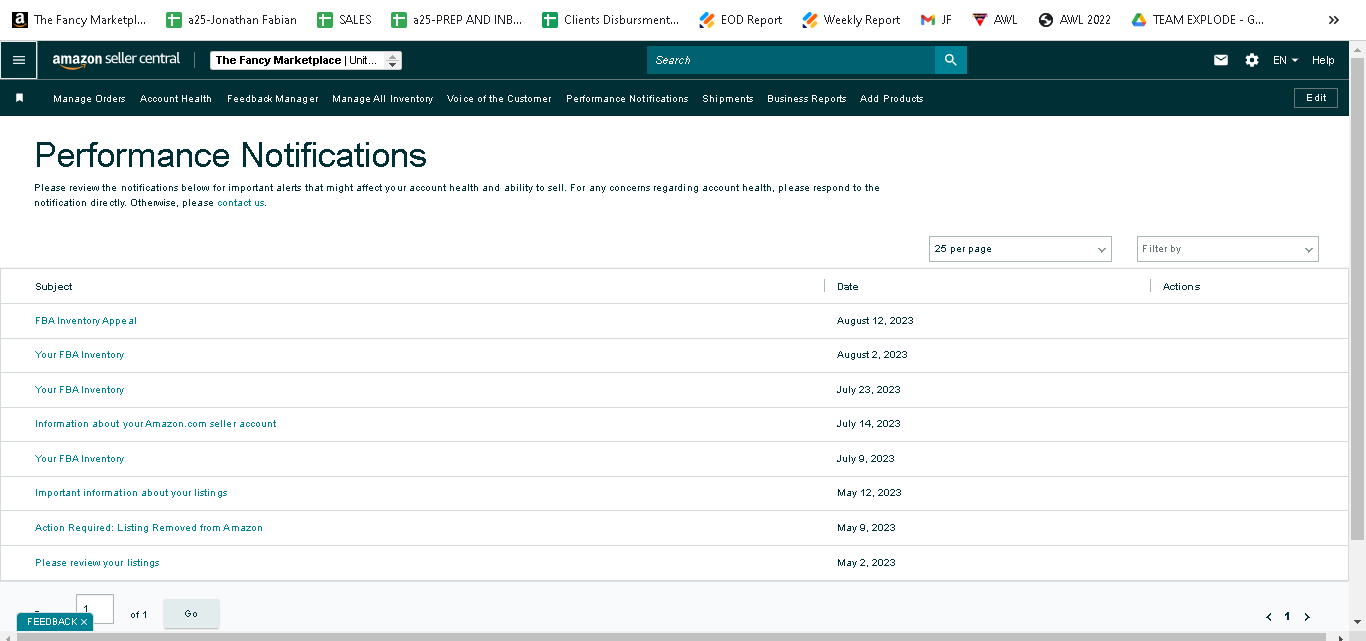Viewport: 1366px width, 641px height.
Task: Open the settings gear icon
Action: tap(1252, 60)
